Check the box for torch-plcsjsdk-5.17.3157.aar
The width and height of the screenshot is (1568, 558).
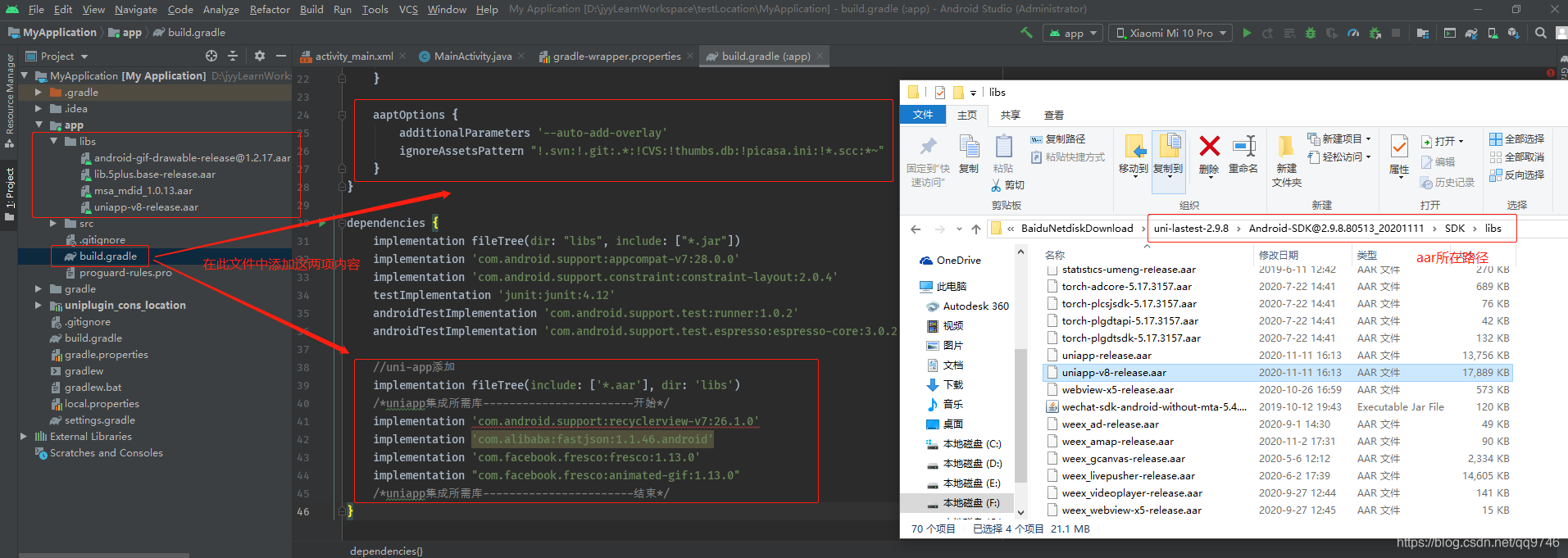(x=1052, y=304)
